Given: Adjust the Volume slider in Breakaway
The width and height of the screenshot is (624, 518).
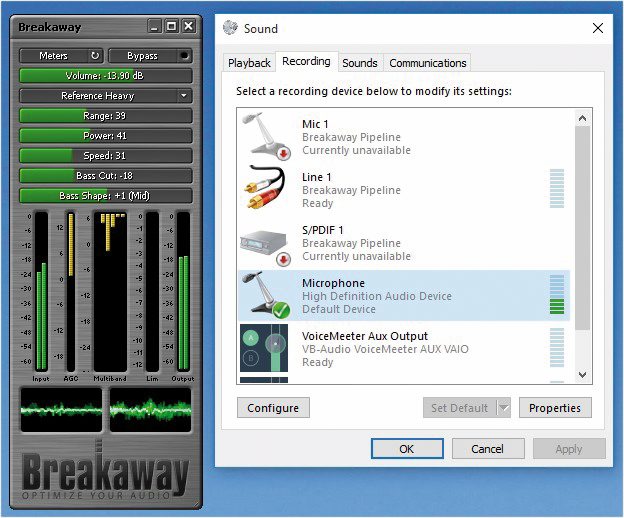Looking at the screenshot, I should tap(106, 76).
